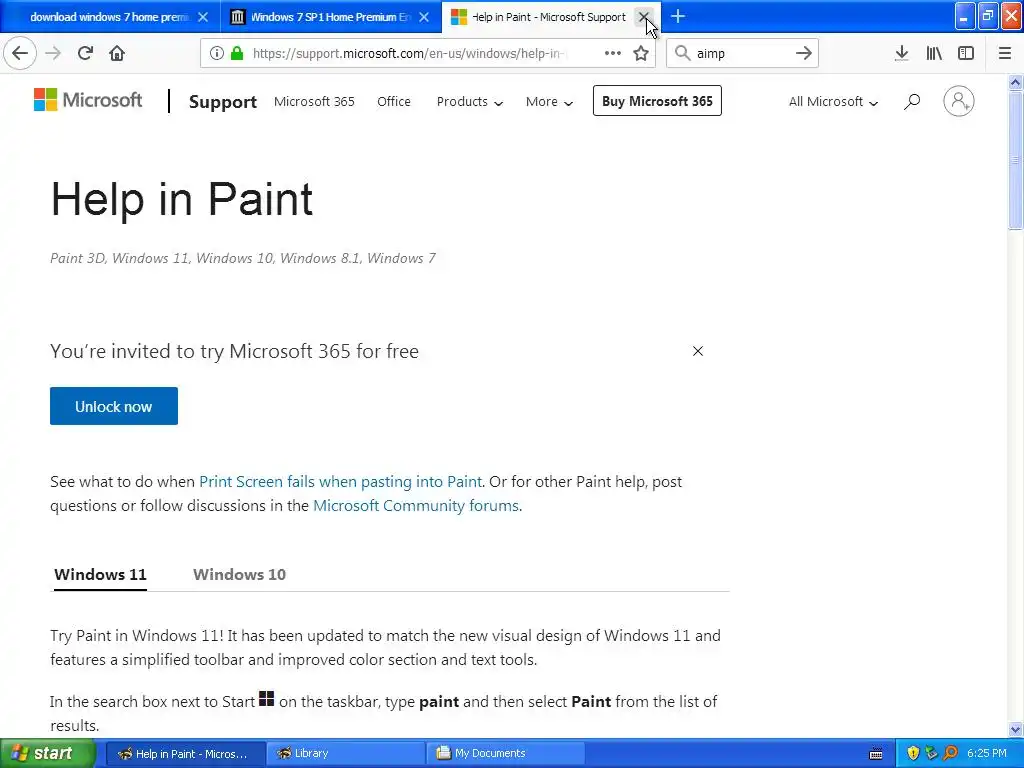1024x768 pixels.
Task: Open the Office nav item
Action: point(394,101)
